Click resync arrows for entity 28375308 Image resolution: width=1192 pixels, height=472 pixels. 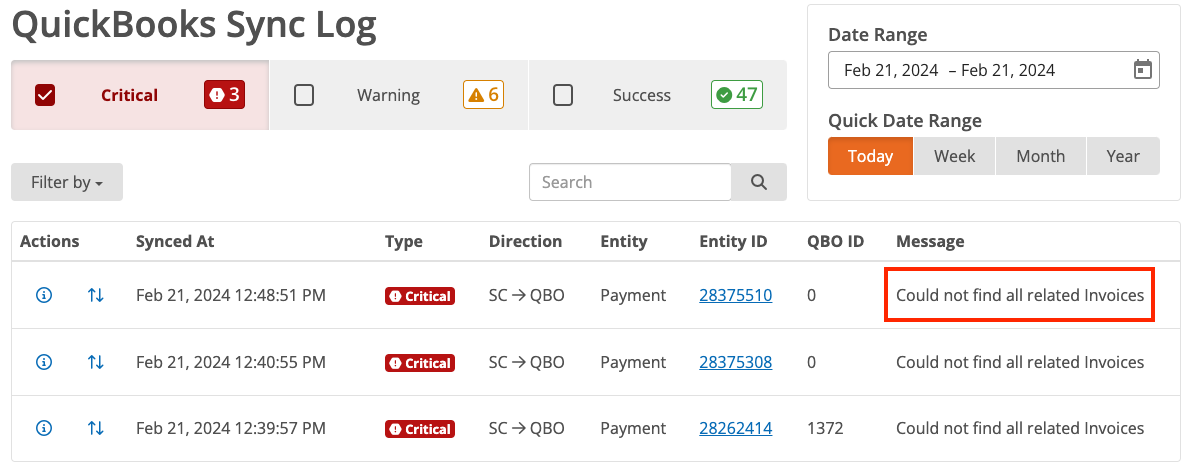point(96,362)
